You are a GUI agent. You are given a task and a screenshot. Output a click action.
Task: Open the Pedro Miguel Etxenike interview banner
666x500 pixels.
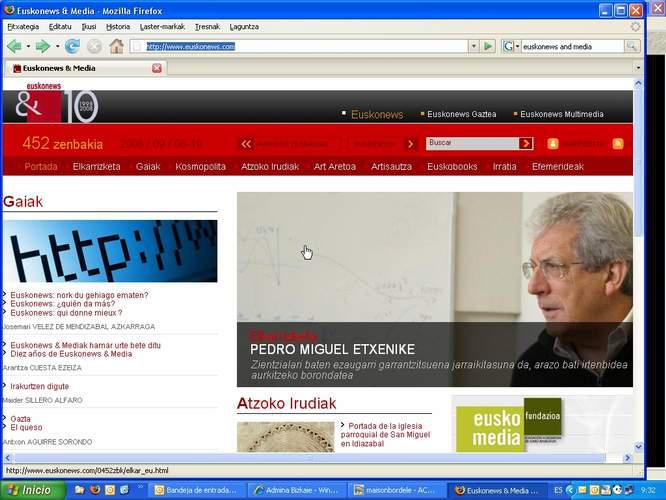(x=435, y=289)
